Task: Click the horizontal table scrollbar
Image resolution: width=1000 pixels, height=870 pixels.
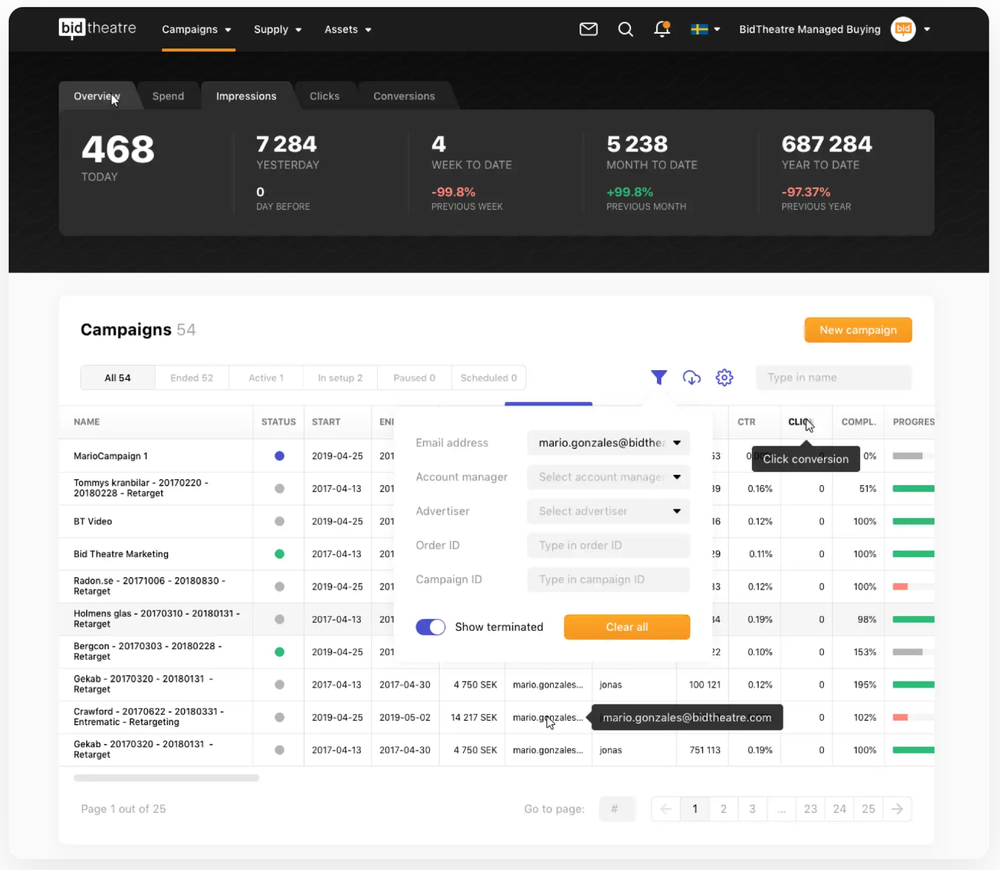Action: coord(166,778)
